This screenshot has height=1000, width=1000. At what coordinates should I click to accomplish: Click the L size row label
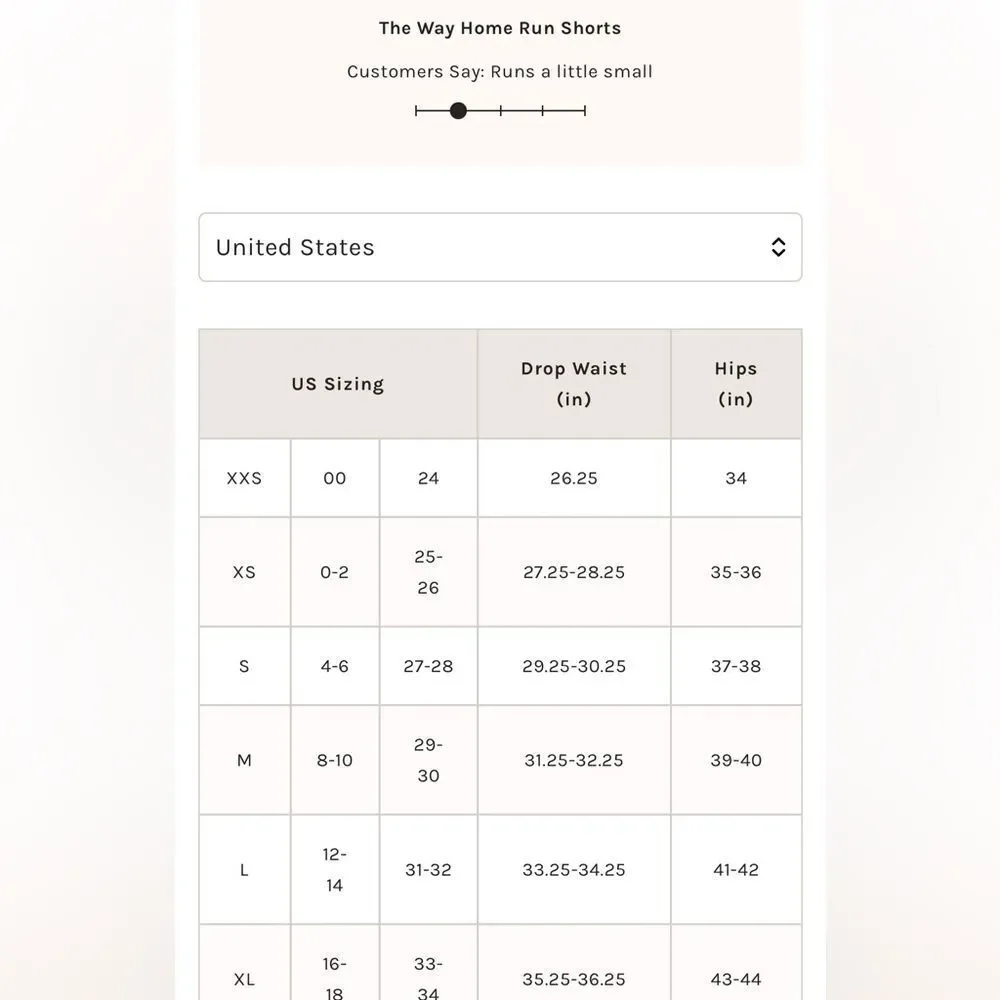pyautogui.click(x=244, y=870)
